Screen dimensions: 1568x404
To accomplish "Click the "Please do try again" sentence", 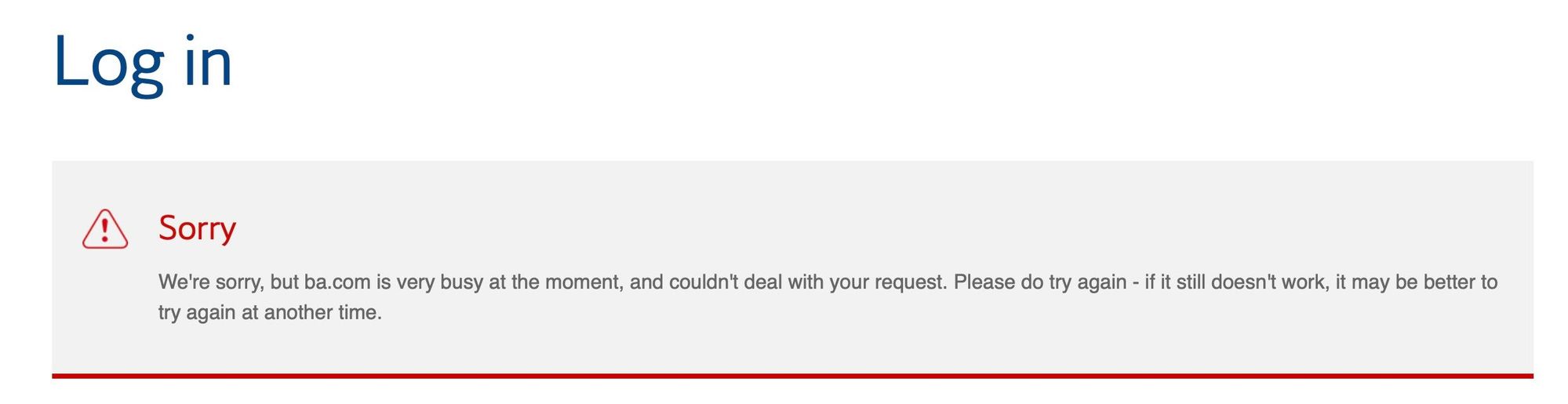I will [1040, 282].
